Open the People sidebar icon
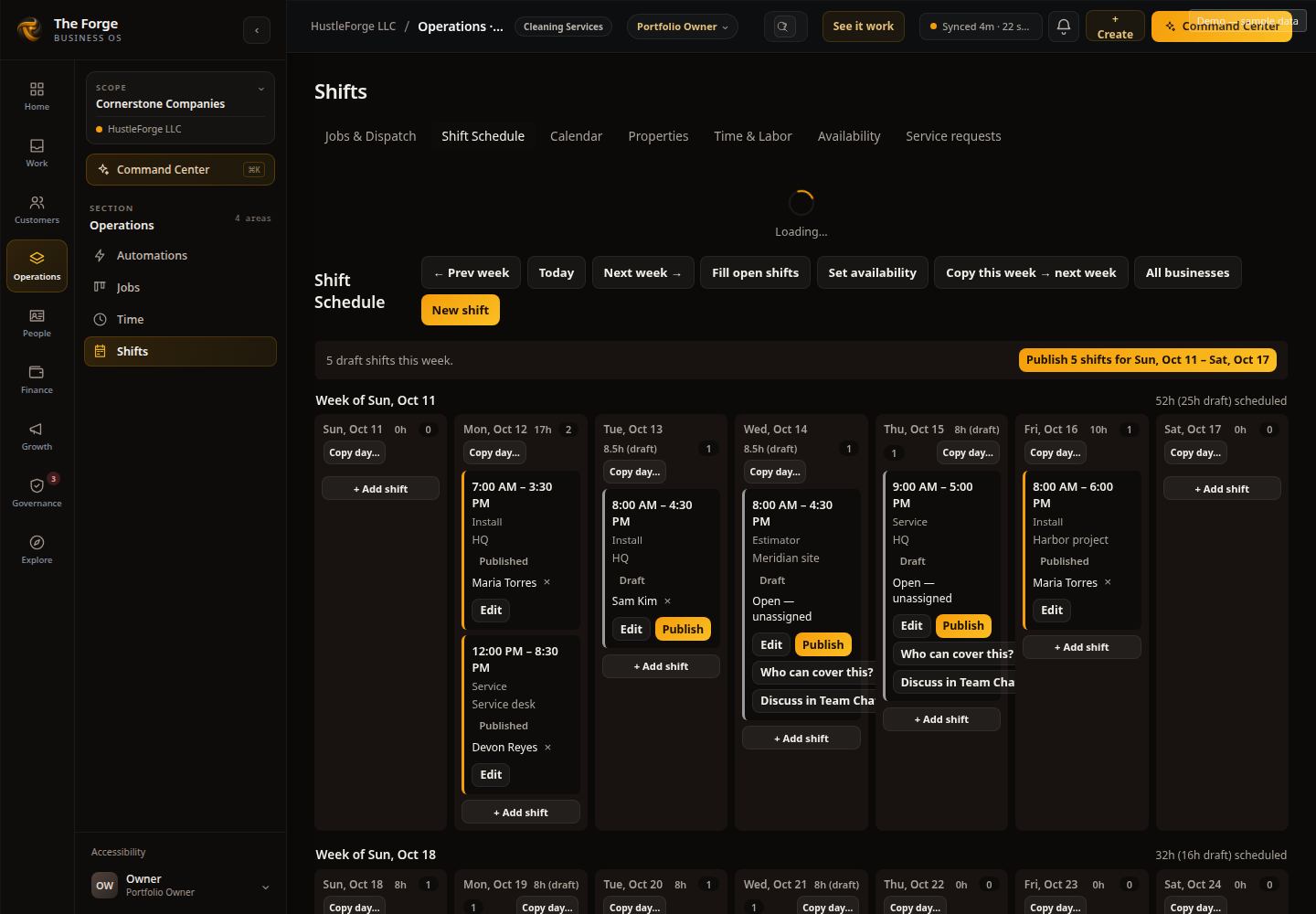This screenshot has height=914, width=1316. pyautogui.click(x=37, y=323)
